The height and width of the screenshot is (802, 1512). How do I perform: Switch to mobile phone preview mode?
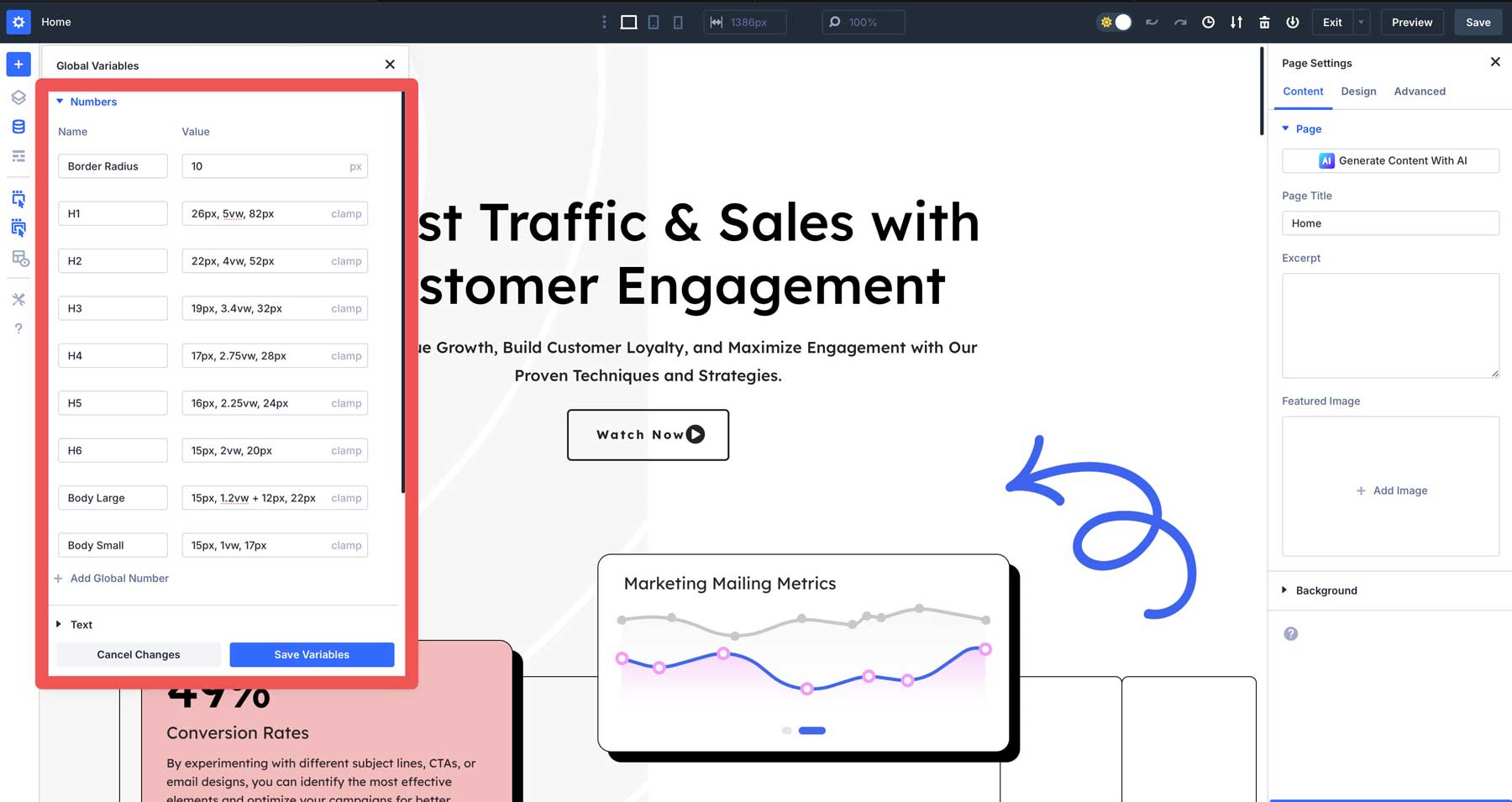[x=678, y=22]
